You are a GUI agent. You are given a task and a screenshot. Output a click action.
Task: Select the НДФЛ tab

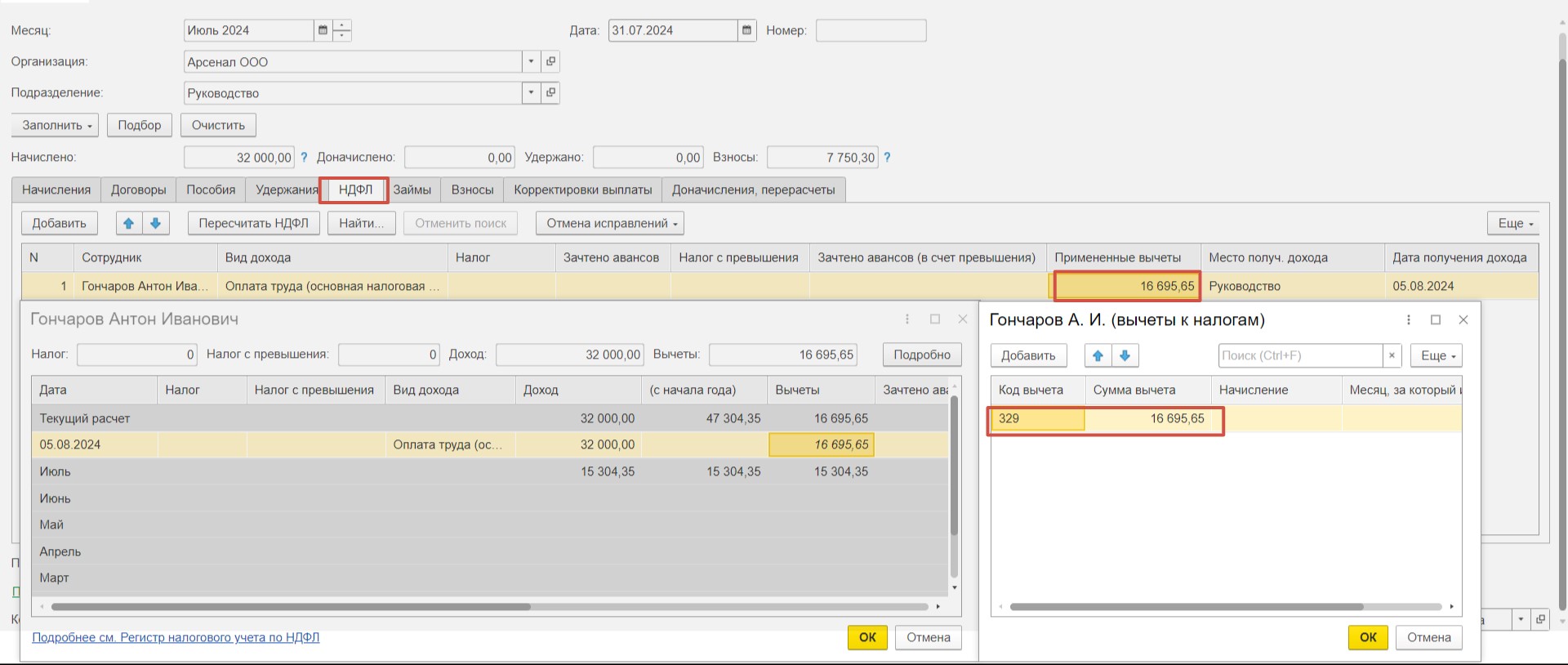point(355,190)
